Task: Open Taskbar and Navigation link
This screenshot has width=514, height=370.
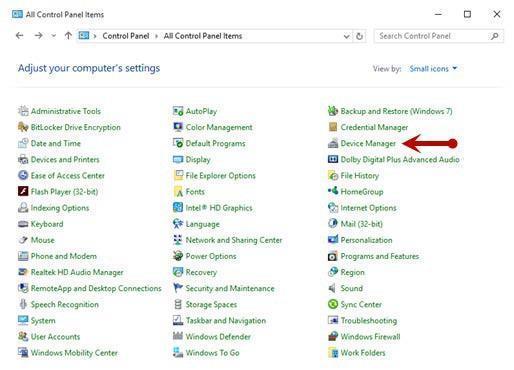Action: coord(226,321)
